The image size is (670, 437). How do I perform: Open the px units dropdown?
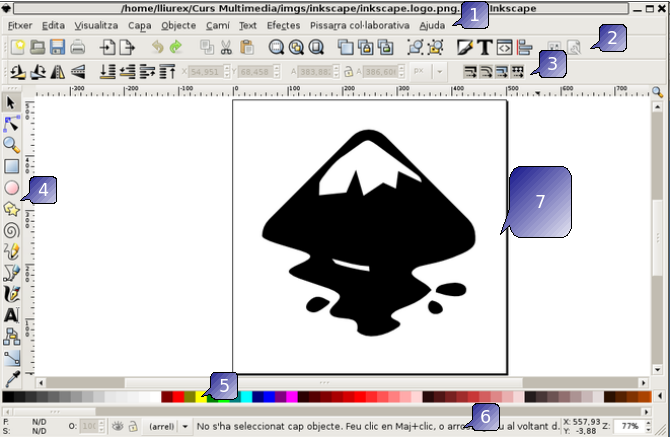click(x=414, y=72)
